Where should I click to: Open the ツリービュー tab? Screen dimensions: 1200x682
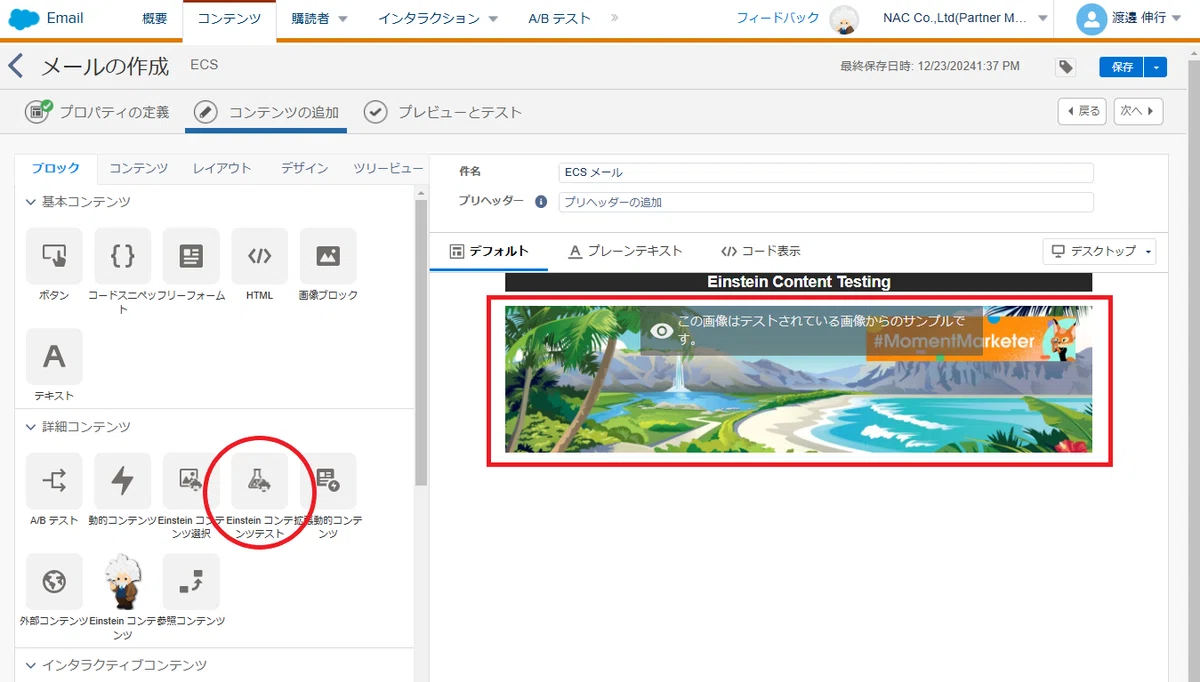(x=388, y=168)
